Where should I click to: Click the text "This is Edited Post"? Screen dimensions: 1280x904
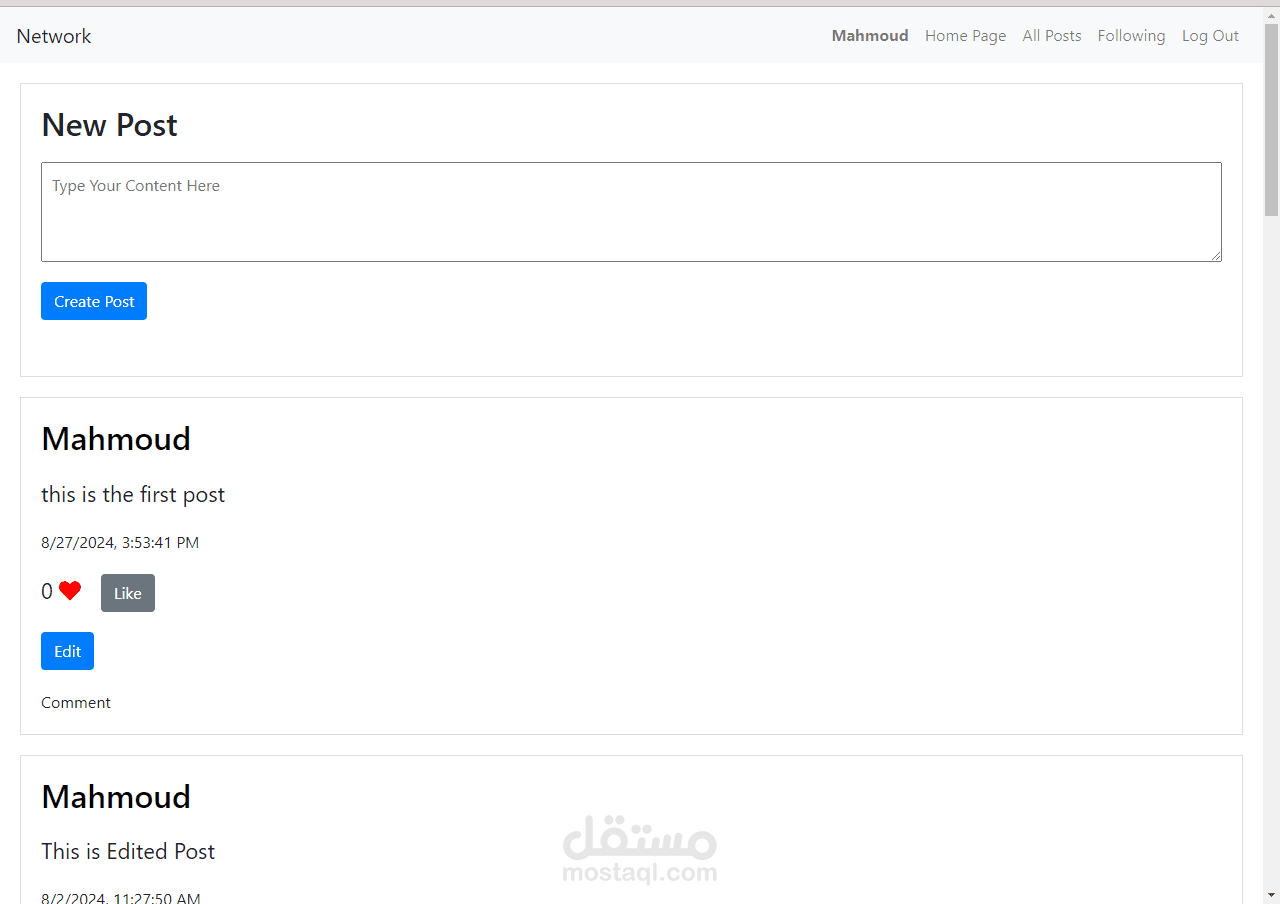tap(128, 852)
